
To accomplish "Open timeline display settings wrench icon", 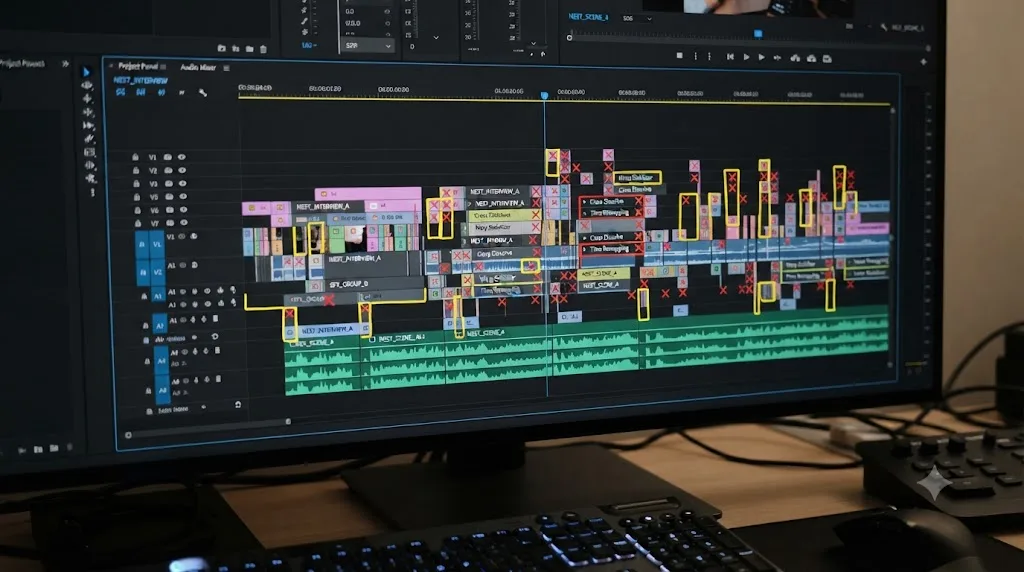I will click(x=203, y=93).
